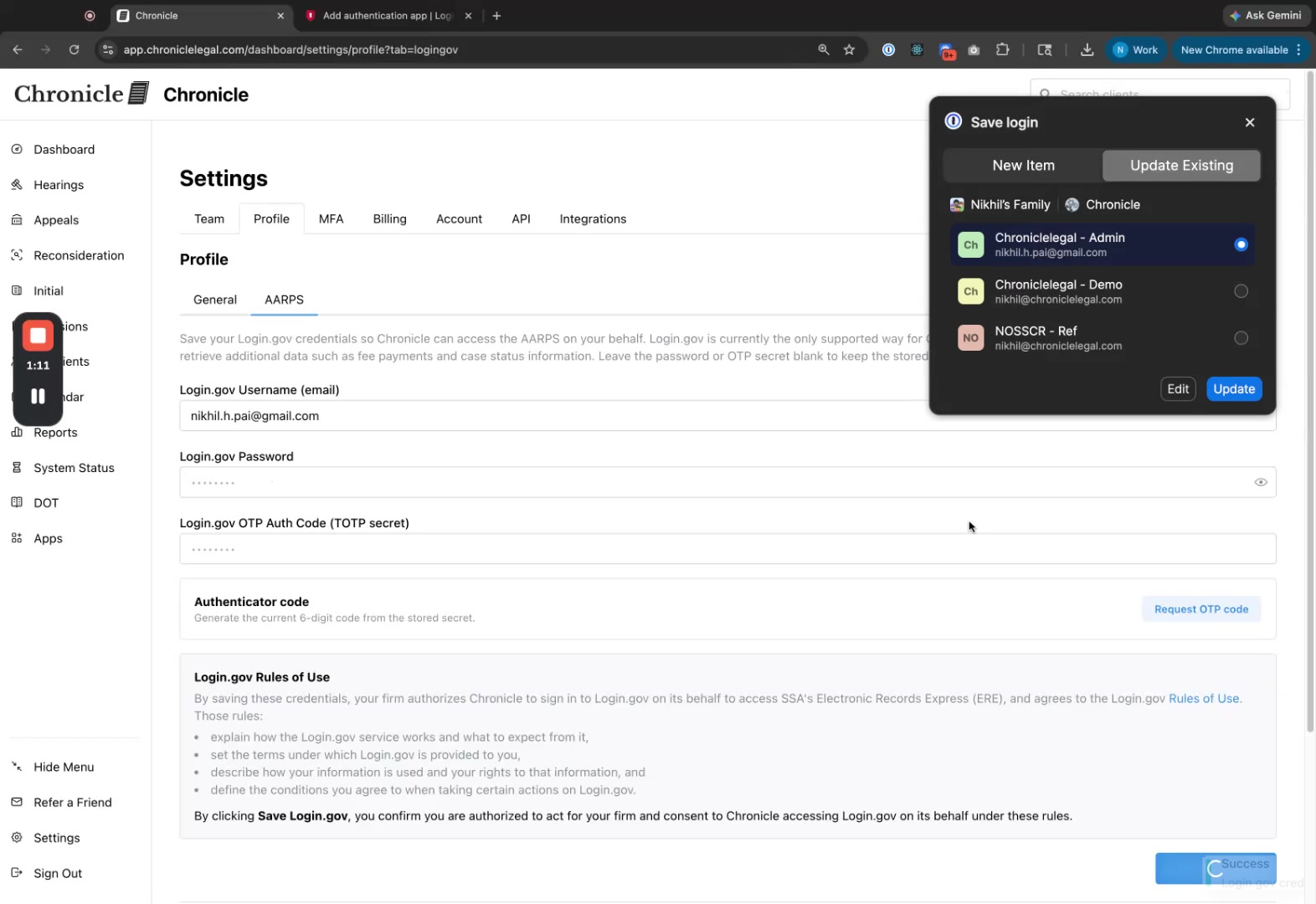Open the Nikhil's Family vault selector
Image resolution: width=1316 pixels, height=904 pixels.
tap(1000, 204)
